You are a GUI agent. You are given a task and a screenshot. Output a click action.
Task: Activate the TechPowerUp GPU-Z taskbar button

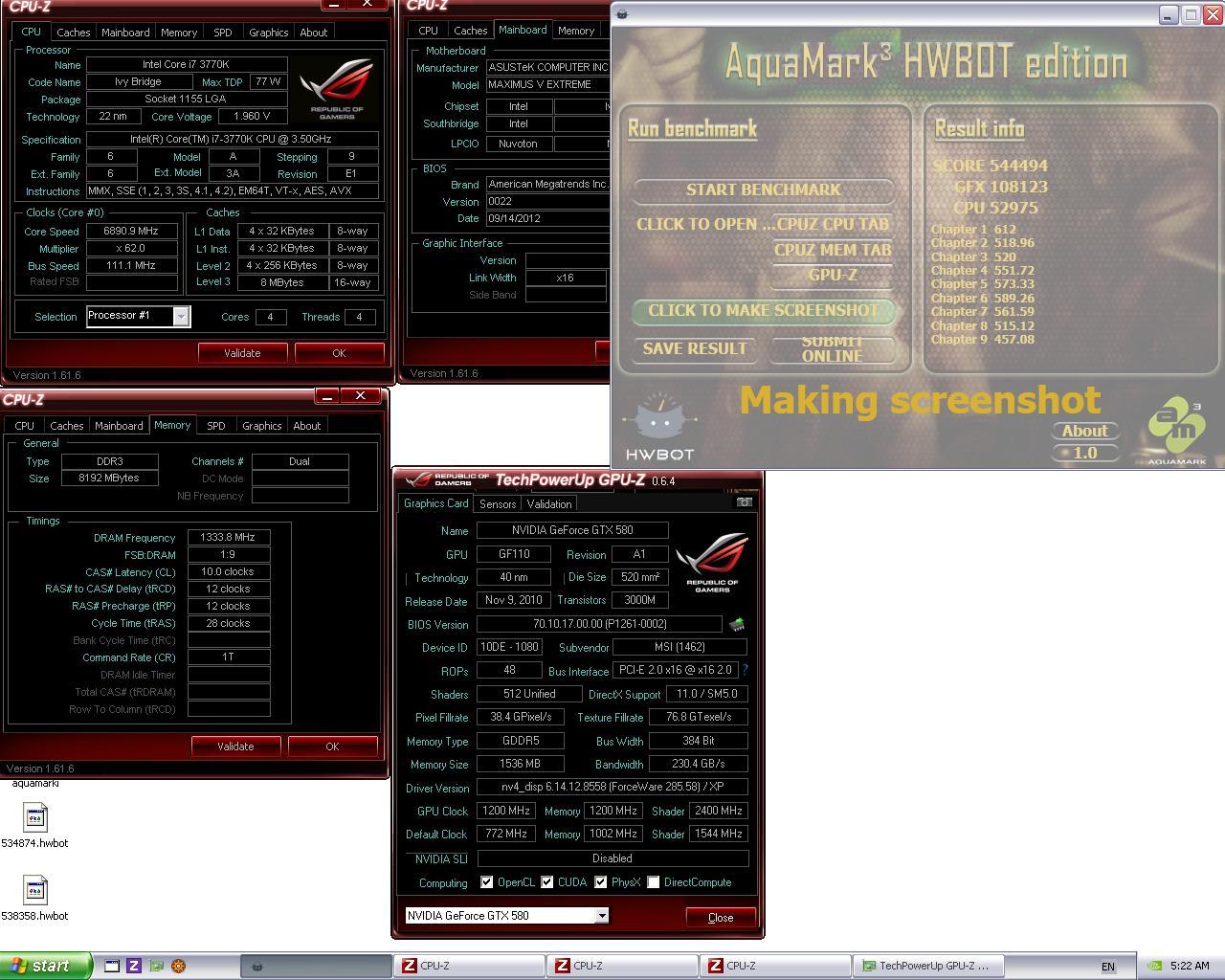pos(927,966)
